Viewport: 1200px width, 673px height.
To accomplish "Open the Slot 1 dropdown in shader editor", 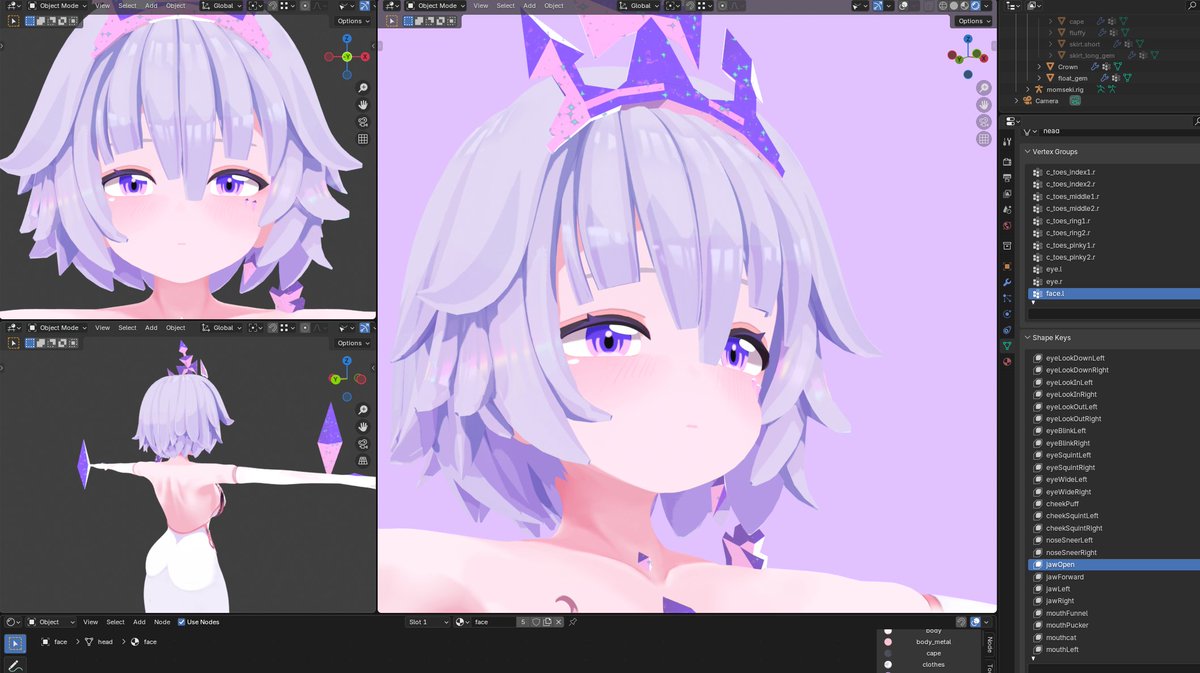I will click(x=430, y=622).
